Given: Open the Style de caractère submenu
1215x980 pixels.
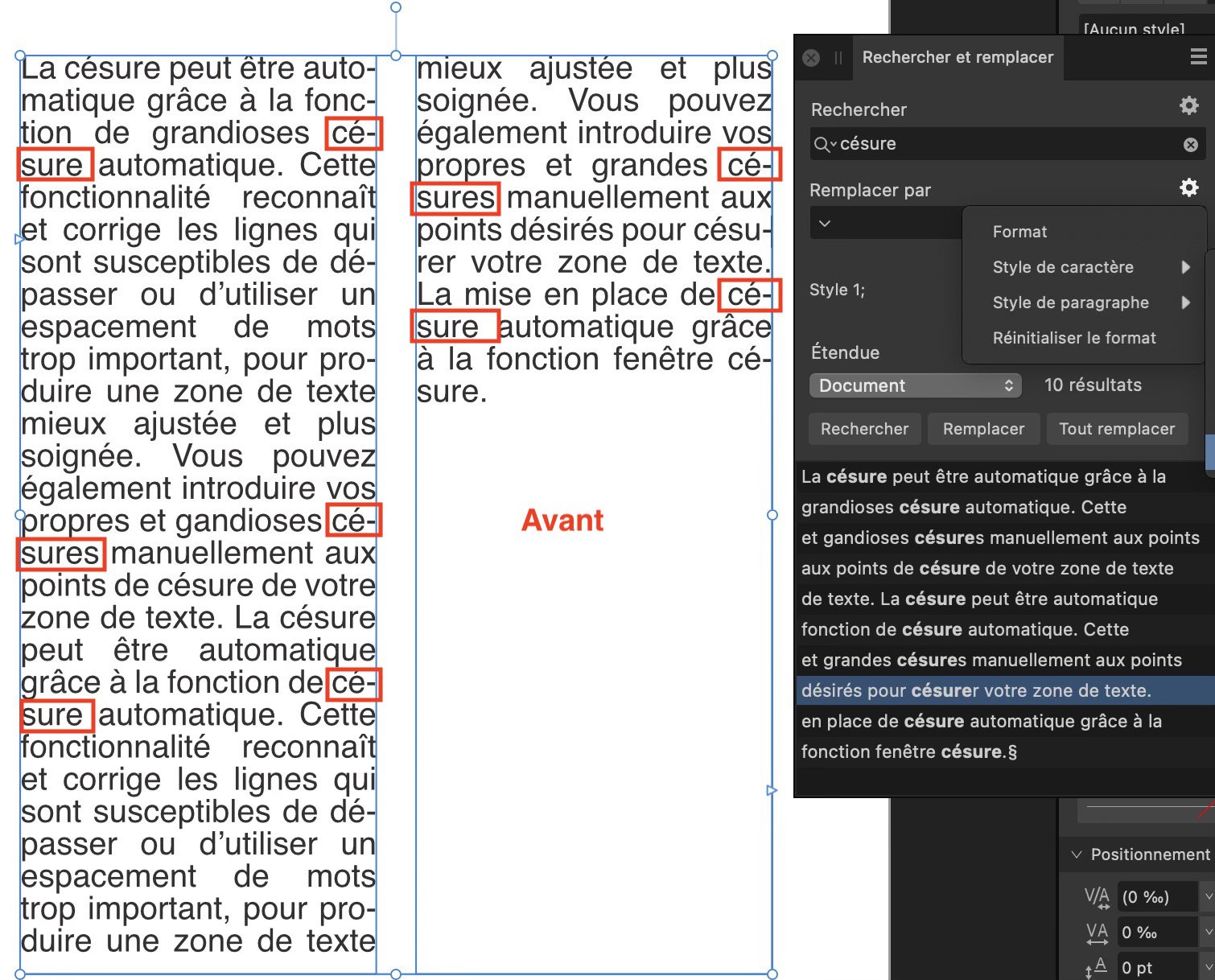Looking at the screenshot, I should coord(1084,267).
